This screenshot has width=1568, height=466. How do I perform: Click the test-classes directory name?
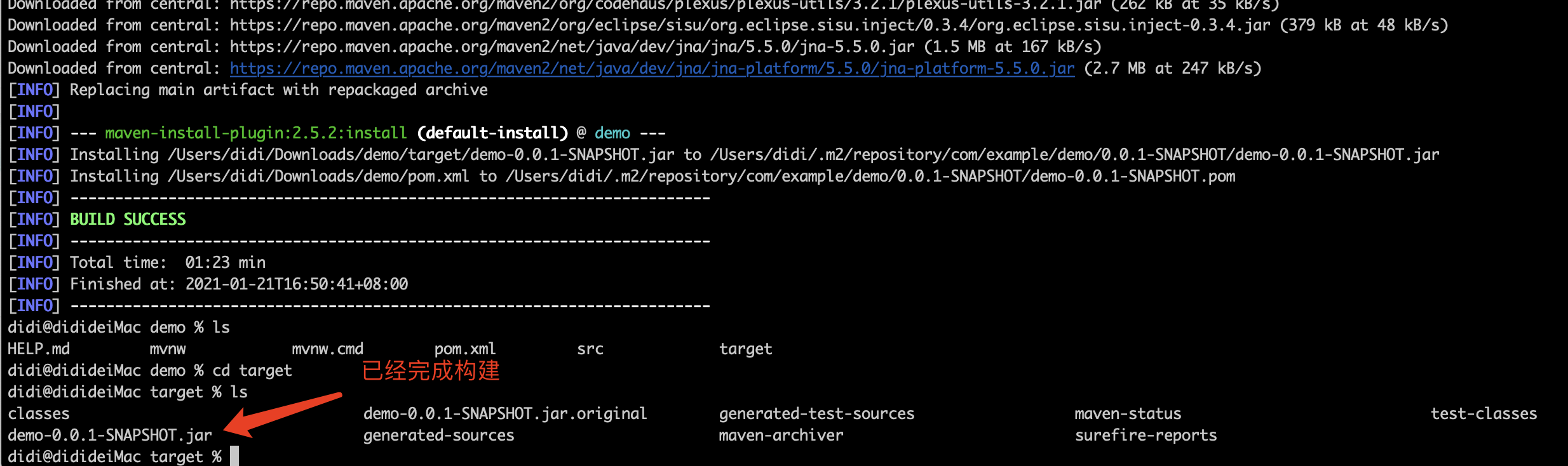pos(1484,414)
